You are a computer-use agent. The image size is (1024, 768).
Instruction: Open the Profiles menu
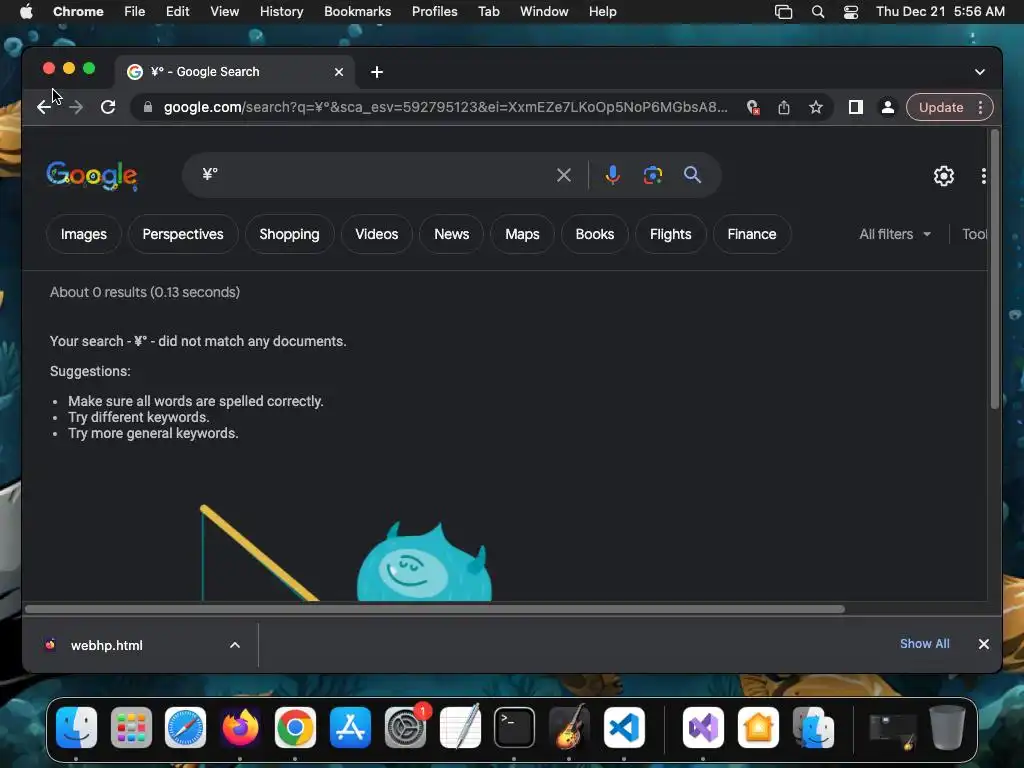coord(434,12)
